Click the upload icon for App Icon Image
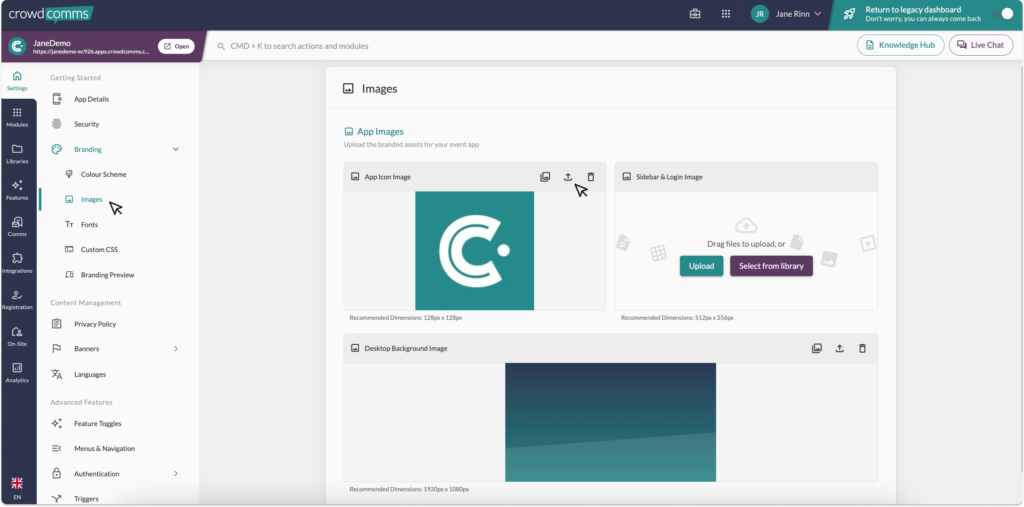 (568, 177)
